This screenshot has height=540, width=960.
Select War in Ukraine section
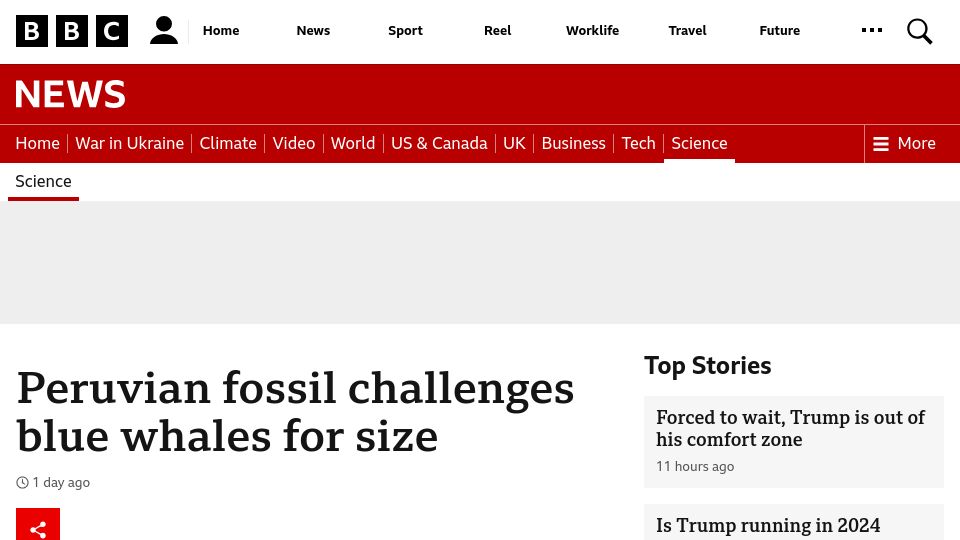(129, 143)
